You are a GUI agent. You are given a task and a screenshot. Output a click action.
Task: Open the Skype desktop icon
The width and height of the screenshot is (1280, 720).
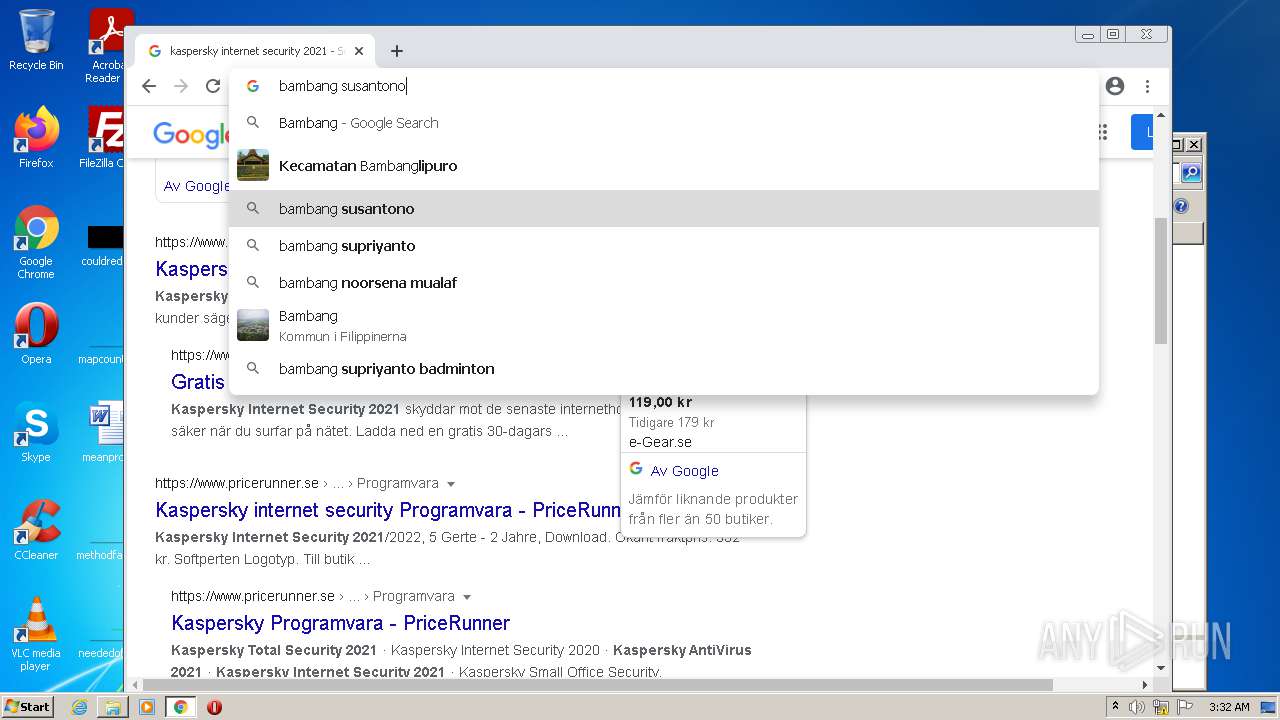tap(36, 432)
